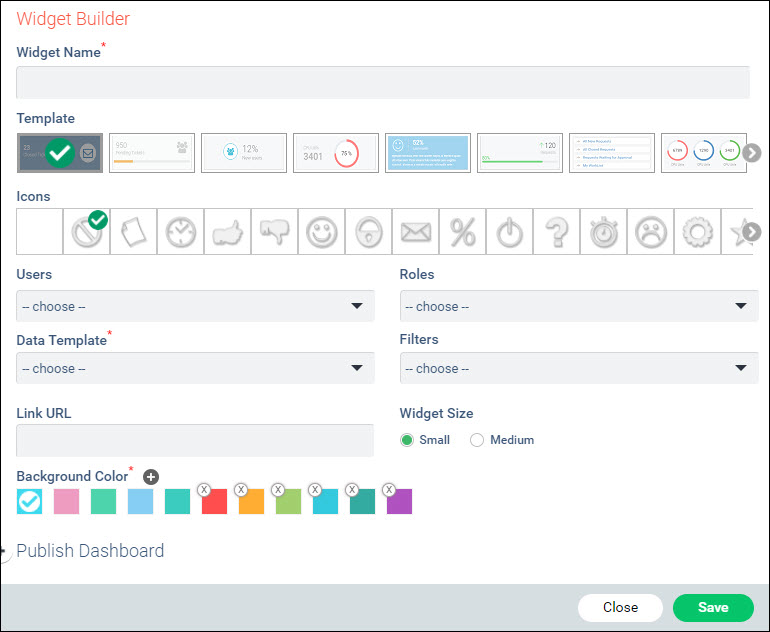Image resolution: width=770 pixels, height=632 pixels.
Task: Select the 950 pending tickets template
Action: (x=152, y=153)
